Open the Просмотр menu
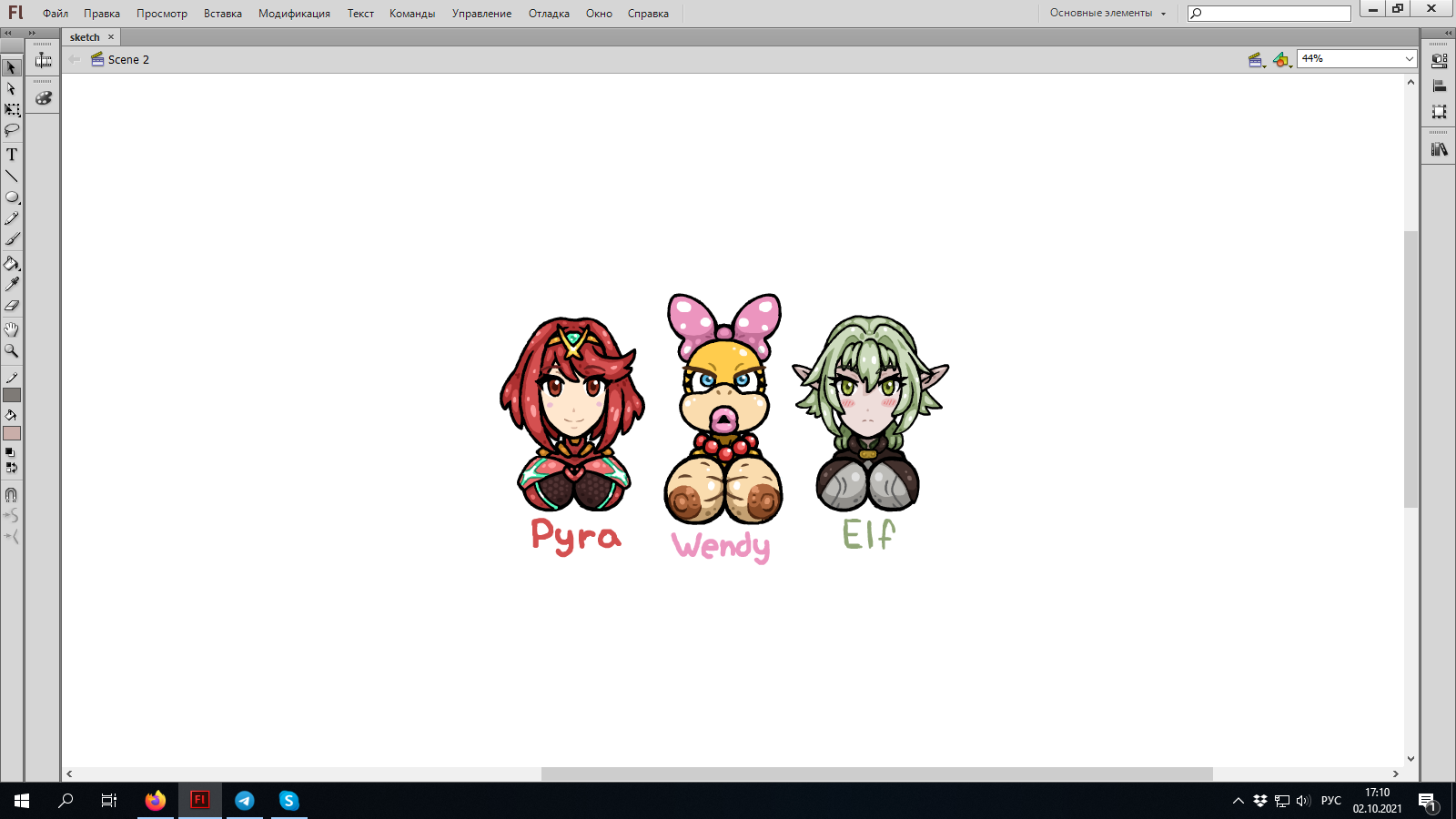This screenshot has width=1456, height=819. (x=162, y=14)
